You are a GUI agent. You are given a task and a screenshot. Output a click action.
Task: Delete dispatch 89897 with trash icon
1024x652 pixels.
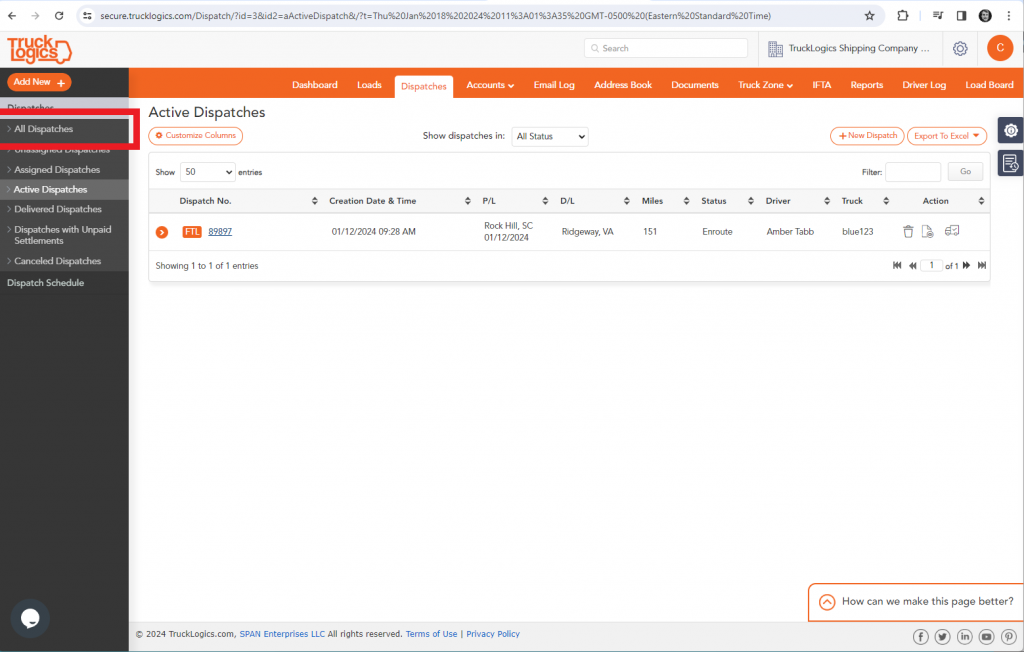[908, 231]
